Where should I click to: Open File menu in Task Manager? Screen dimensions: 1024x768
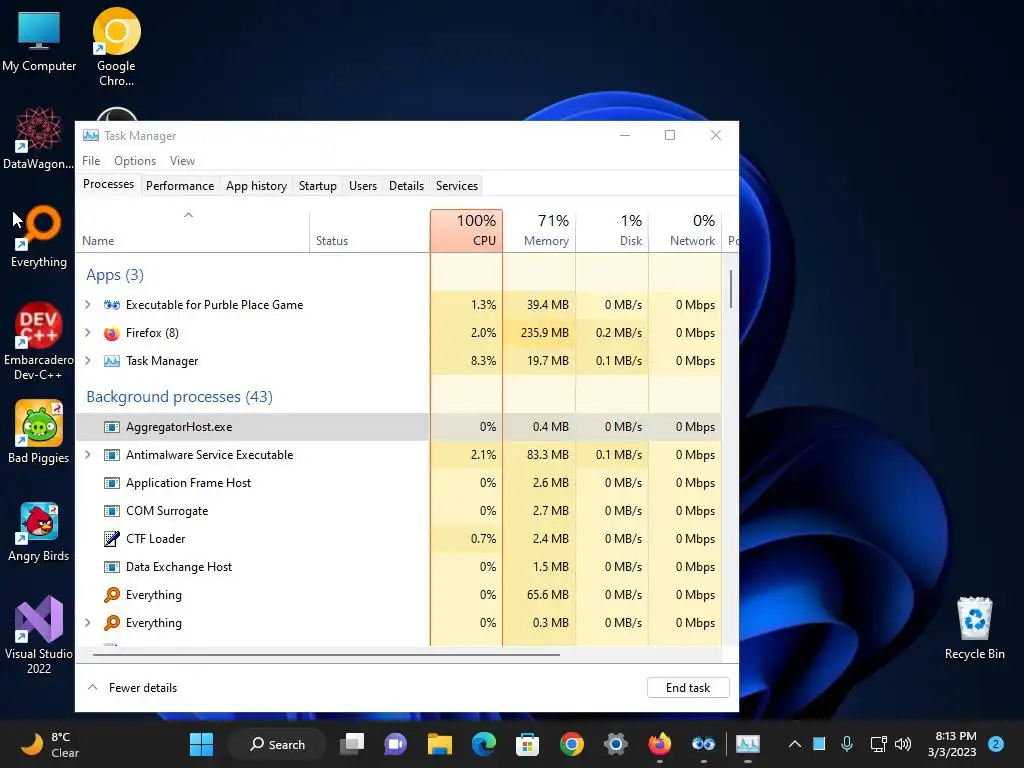pos(91,161)
